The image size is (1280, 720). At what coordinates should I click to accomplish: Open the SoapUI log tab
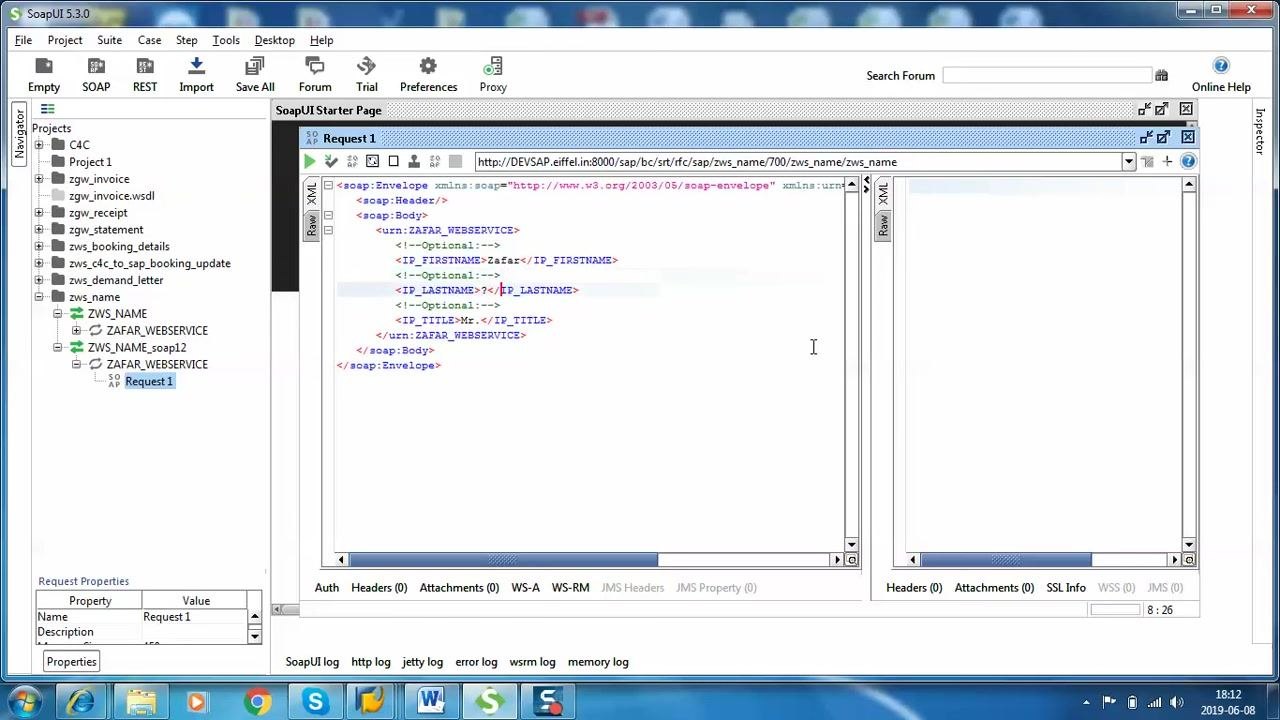pyautogui.click(x=312, y=662)
